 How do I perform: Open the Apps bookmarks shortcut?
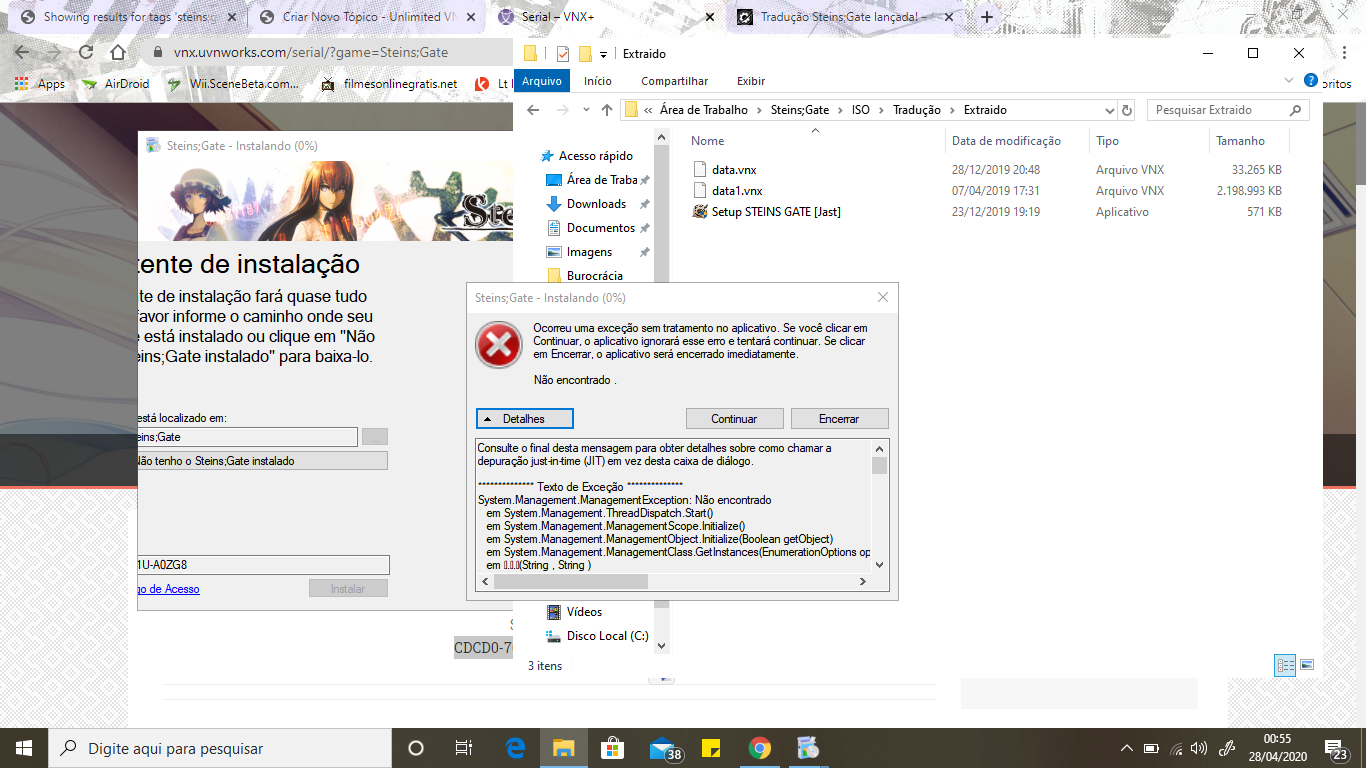click(40, 84)
